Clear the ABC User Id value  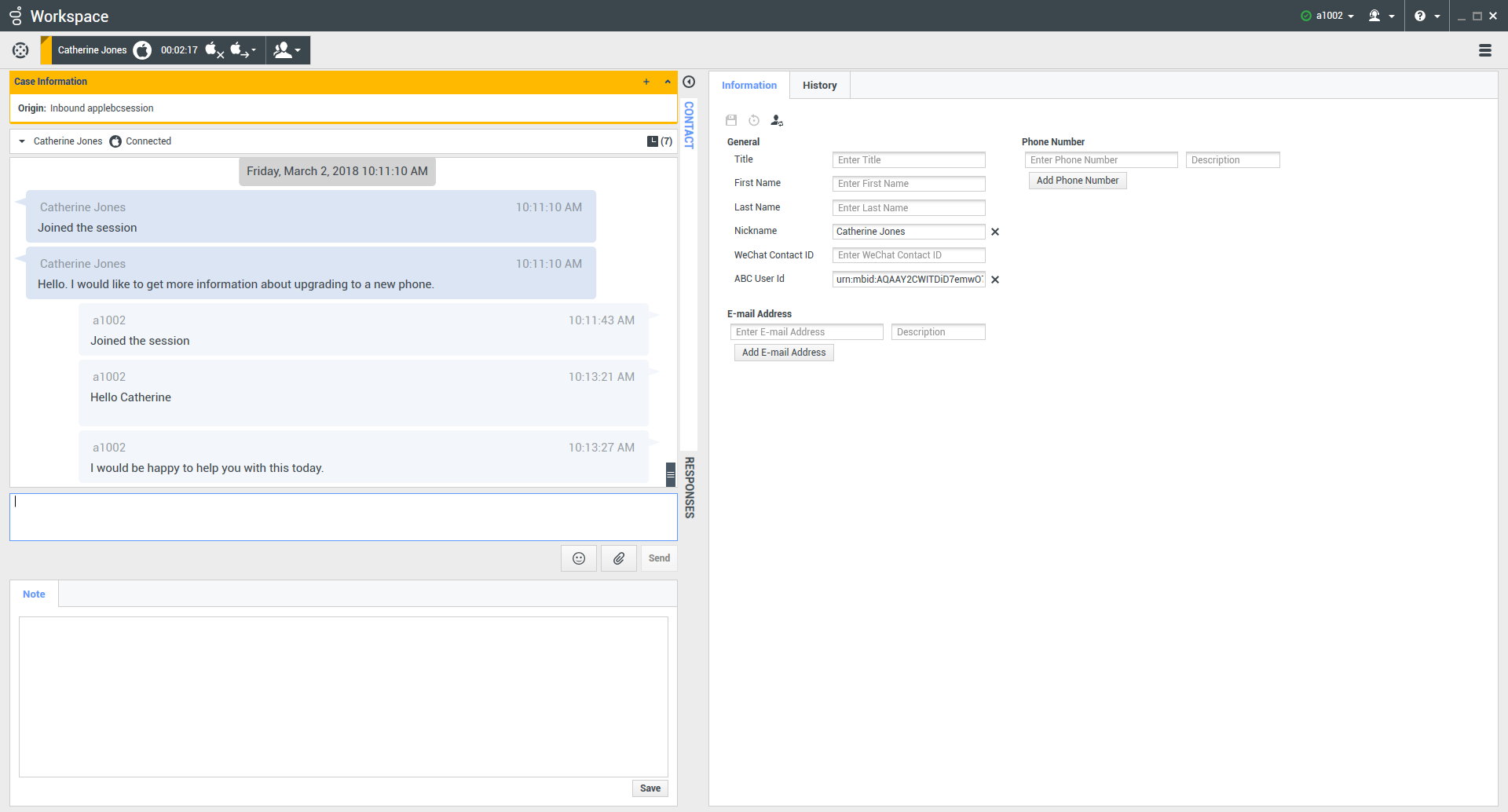pos(995,280)
